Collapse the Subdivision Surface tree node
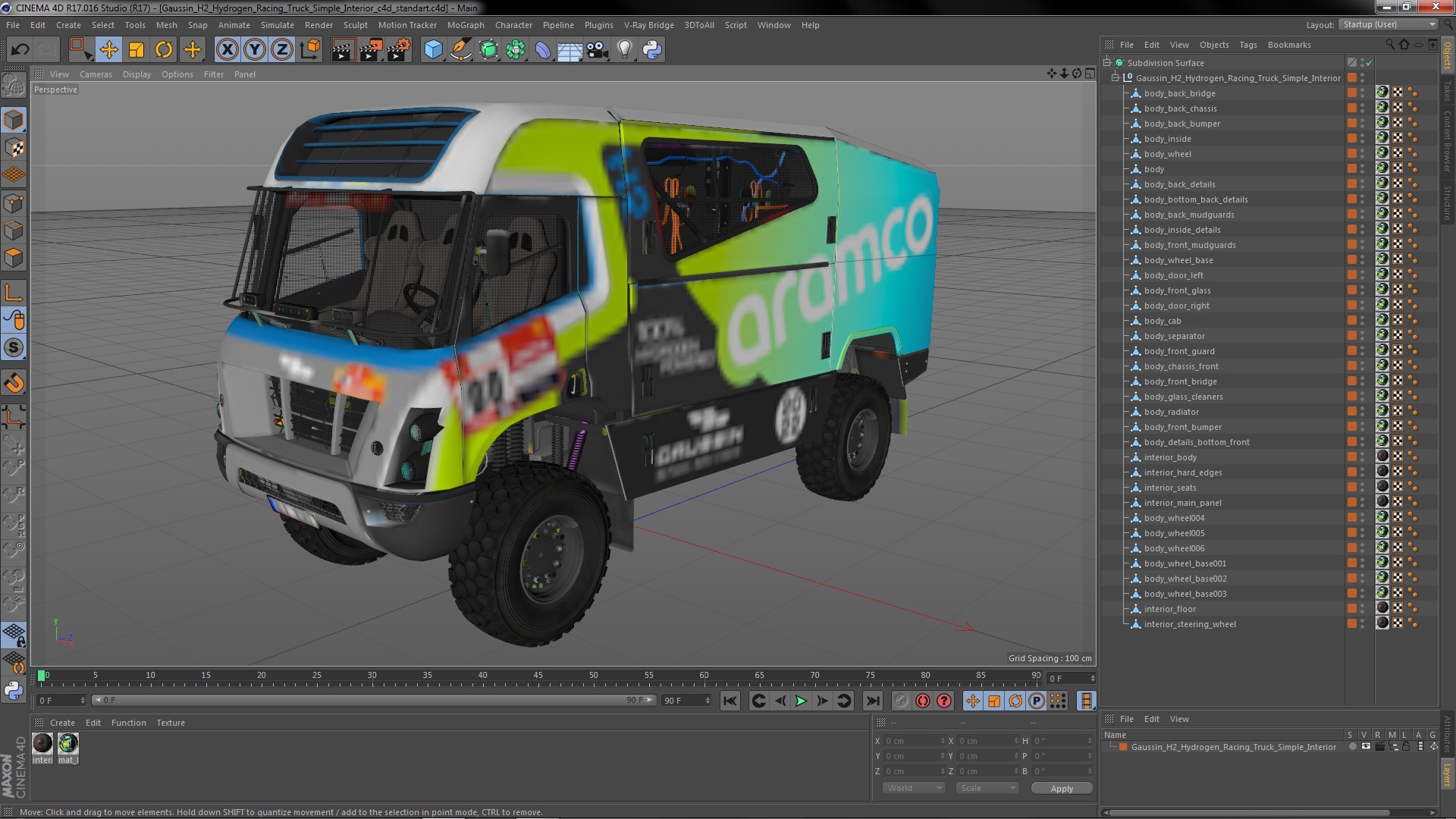This screenshot has width=1456, height=819. [x=1107, y=63]
